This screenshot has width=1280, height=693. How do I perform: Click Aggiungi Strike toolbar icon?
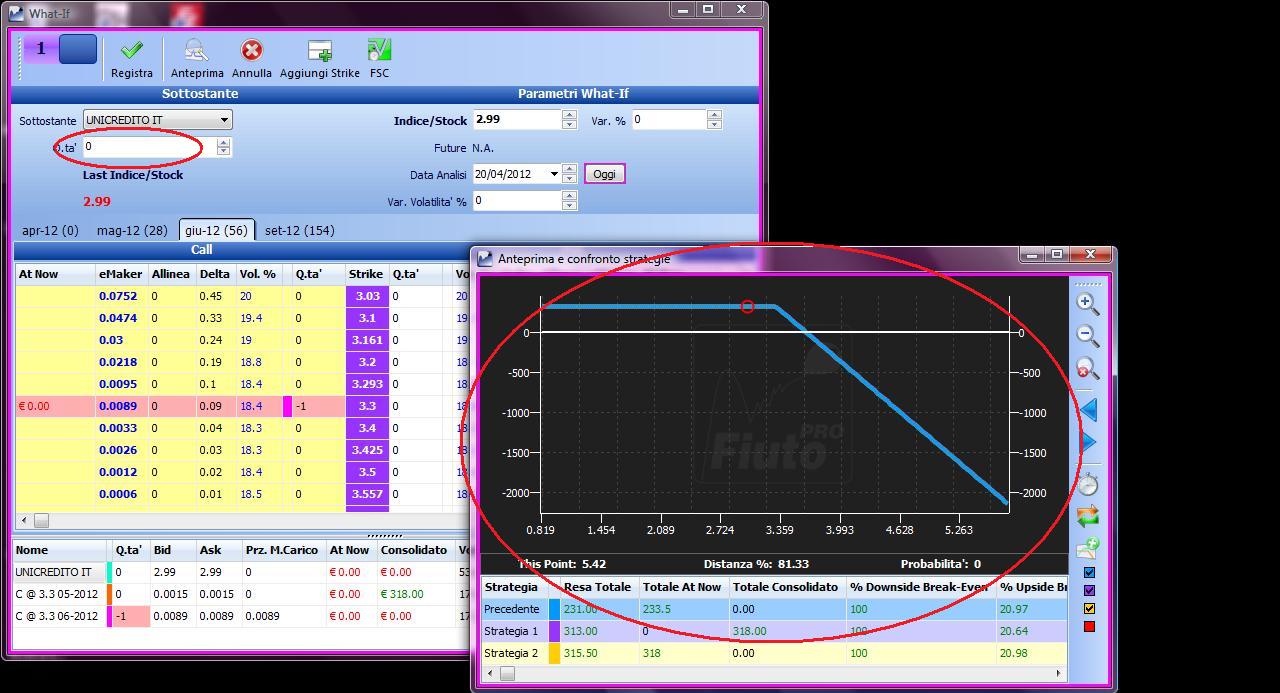[x=319, y=50]
